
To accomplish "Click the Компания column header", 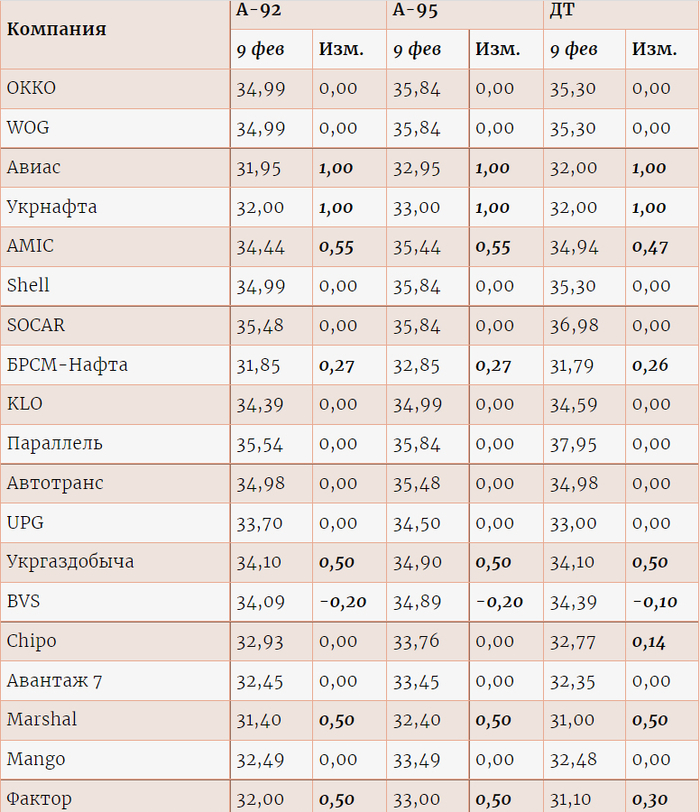I will click(x=57, y=28).
